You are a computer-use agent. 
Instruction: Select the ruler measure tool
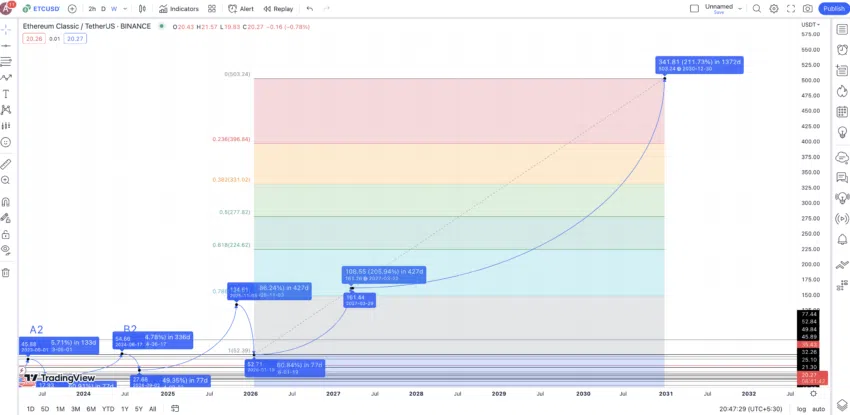6,164
